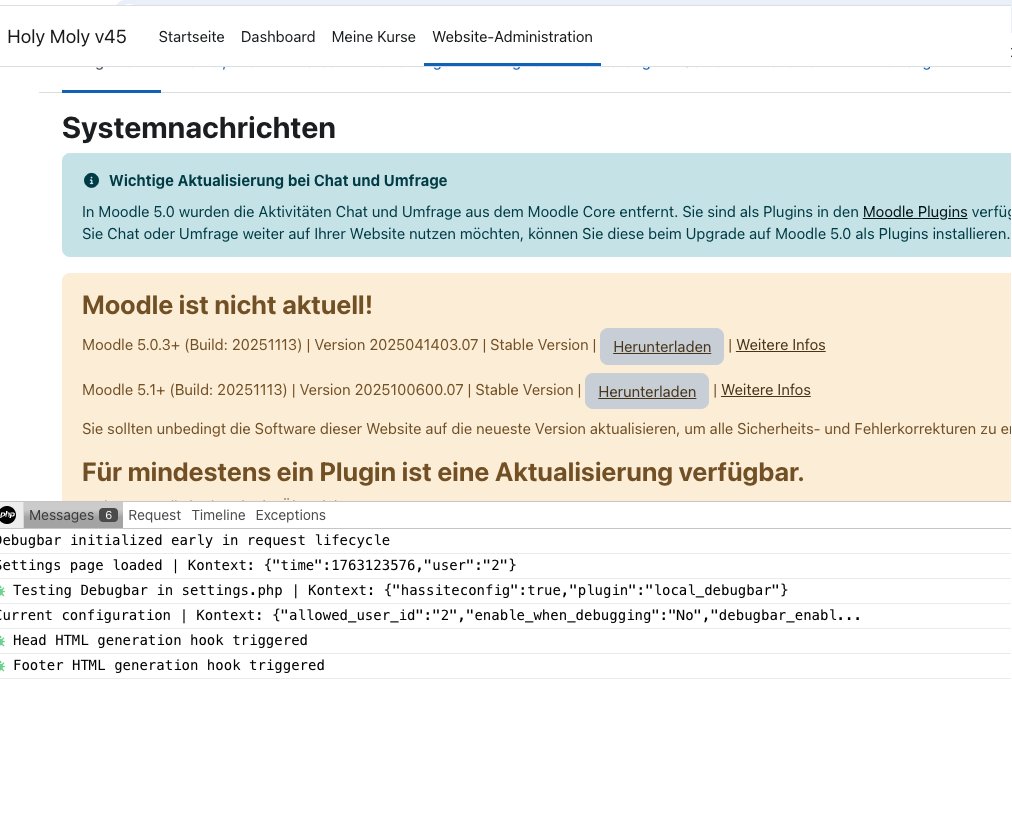Click Herunterladen for Moodle 5.1+
The width and height of the screenshot is (1012, 827).
(x=646, y=391)
